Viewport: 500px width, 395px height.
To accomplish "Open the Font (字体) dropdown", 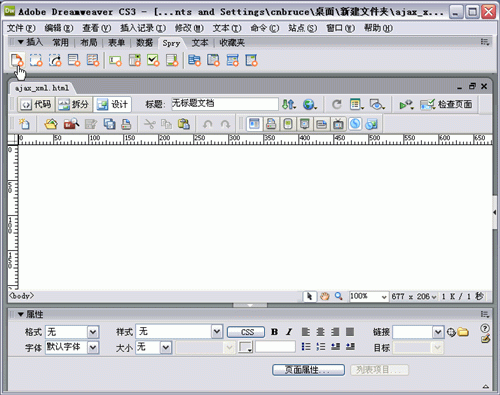I will point(93,348).
